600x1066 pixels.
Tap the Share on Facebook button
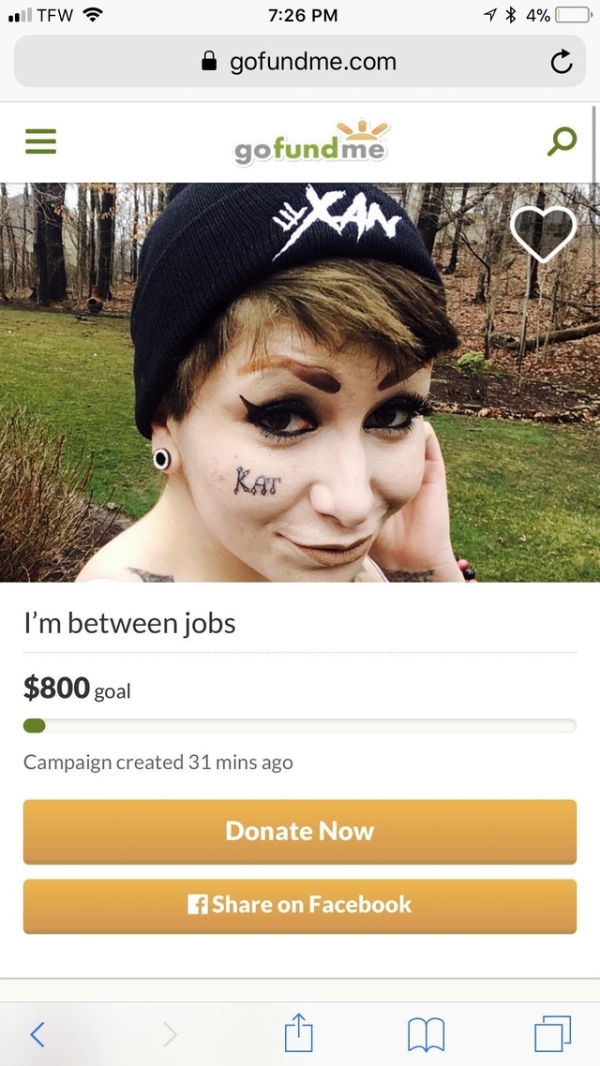click(x=300, y=906)
